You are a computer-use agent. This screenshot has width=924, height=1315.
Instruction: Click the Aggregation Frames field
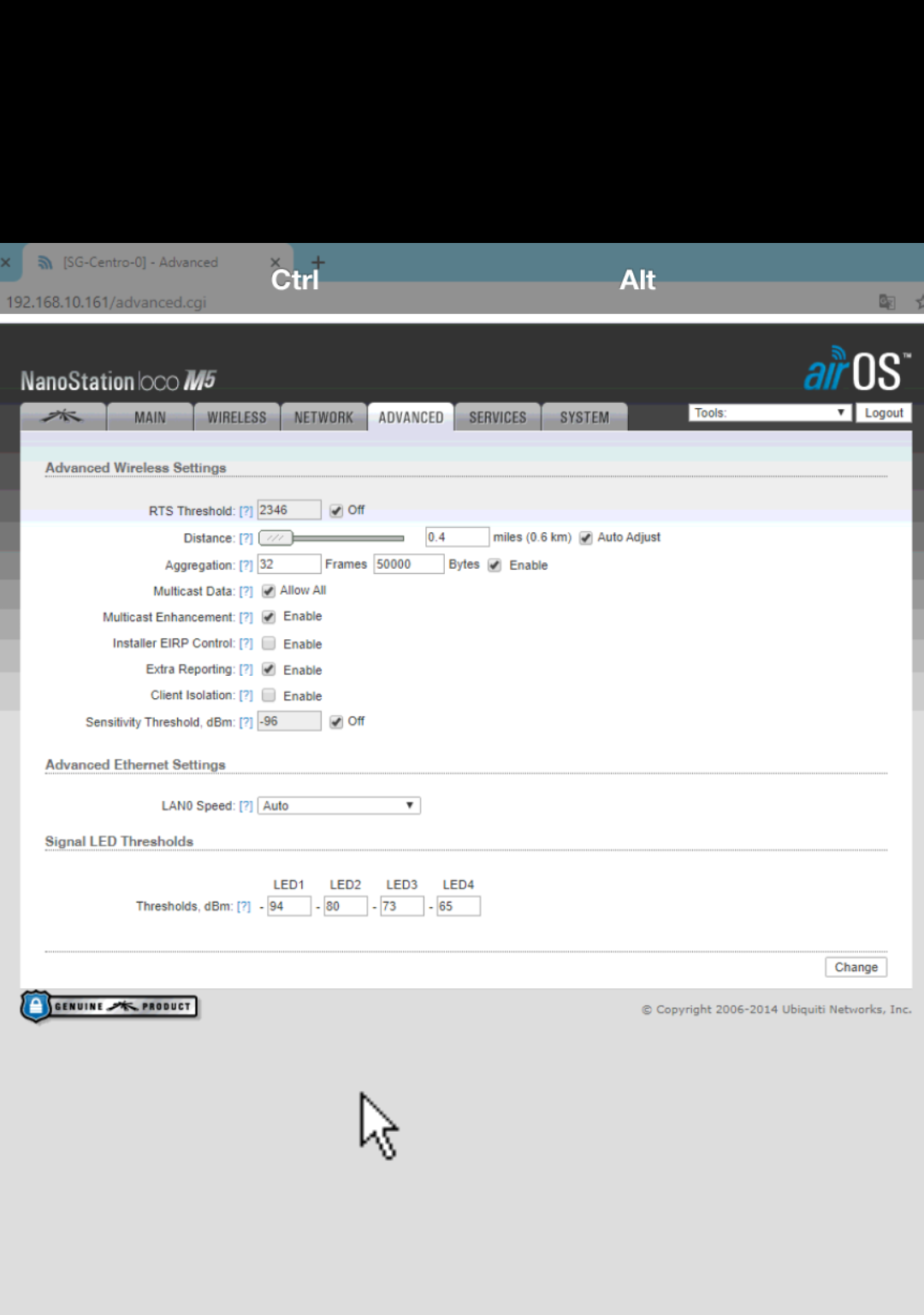[289, 564]
